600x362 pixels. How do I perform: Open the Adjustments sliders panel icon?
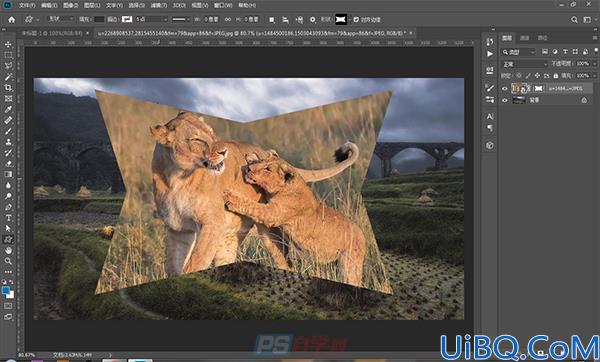[x=490, y=99]
